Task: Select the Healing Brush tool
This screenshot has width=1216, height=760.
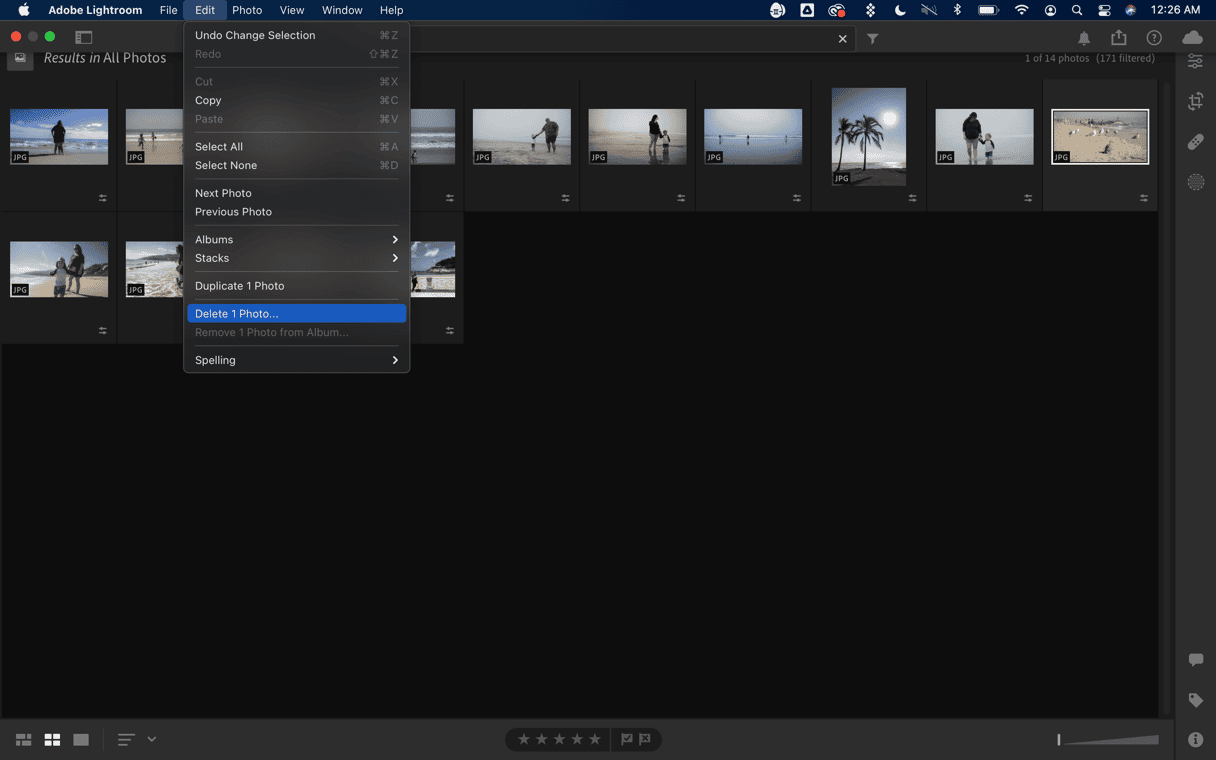Action: point(1195,142)
